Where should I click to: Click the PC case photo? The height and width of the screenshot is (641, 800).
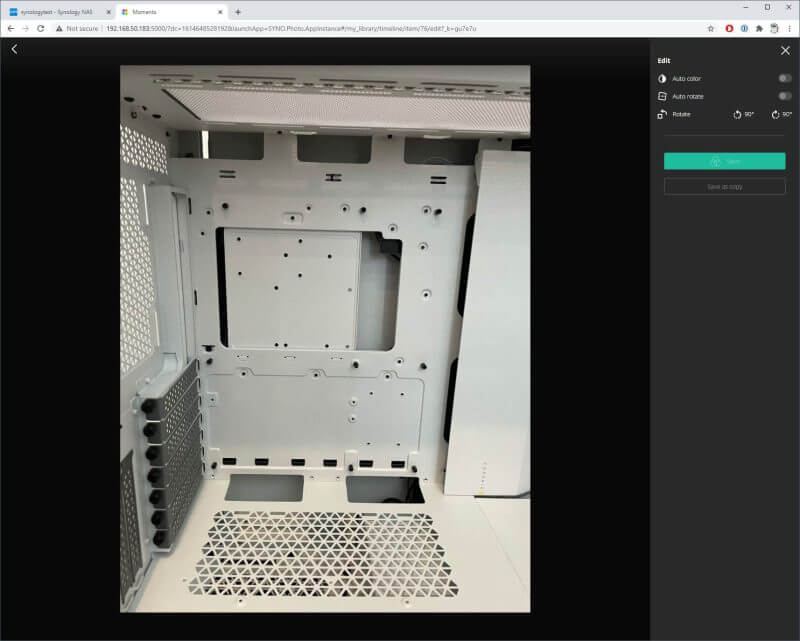point(325,338)
